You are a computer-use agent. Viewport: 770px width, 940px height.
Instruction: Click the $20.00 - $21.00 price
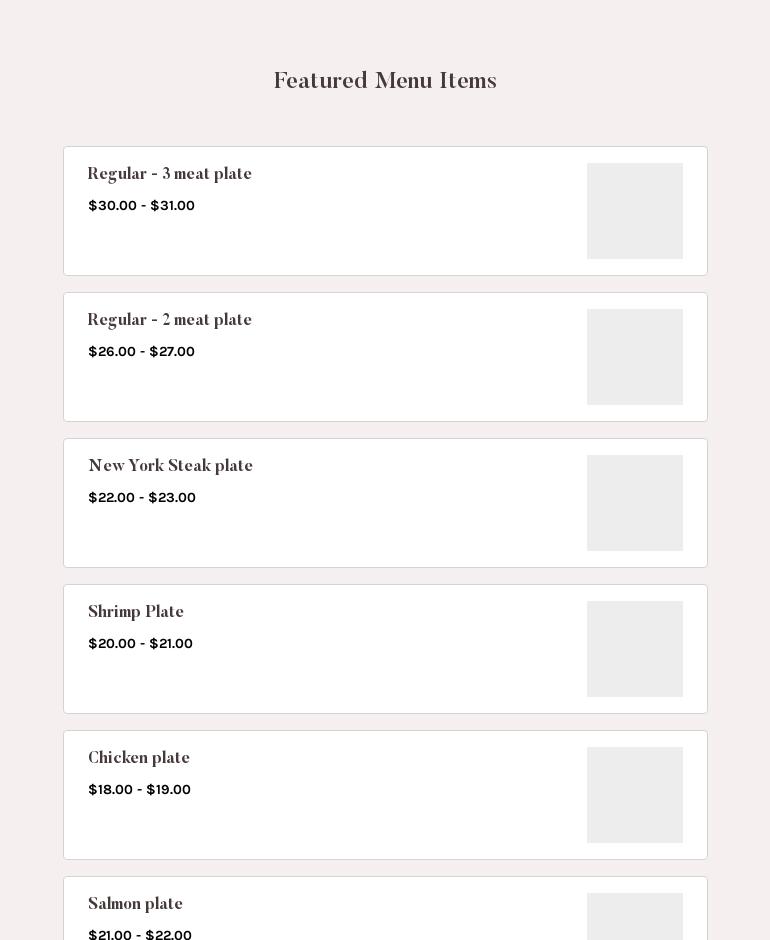coord(140,644)
